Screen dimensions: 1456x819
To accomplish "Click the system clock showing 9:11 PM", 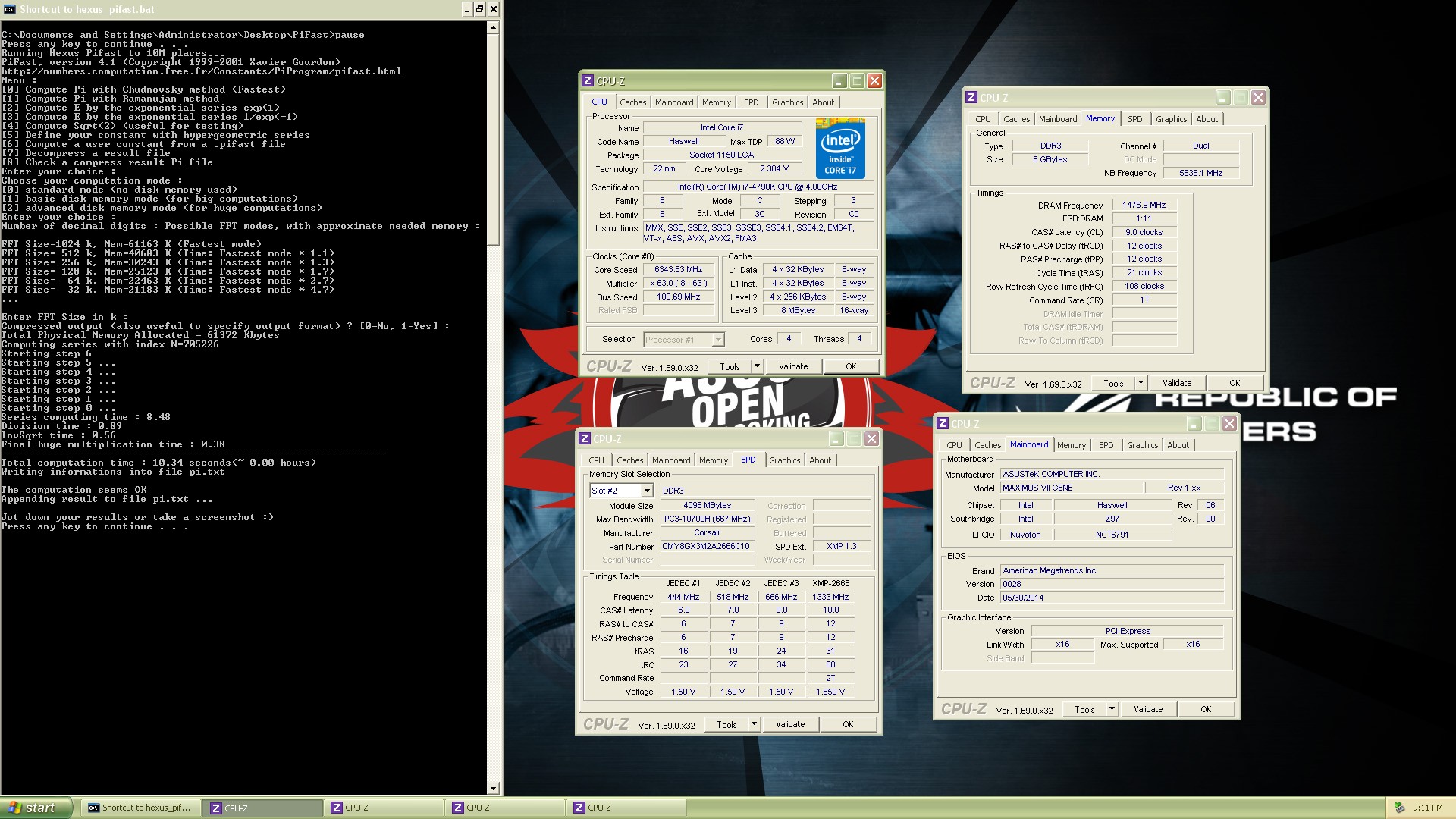I will [1428, 808].
